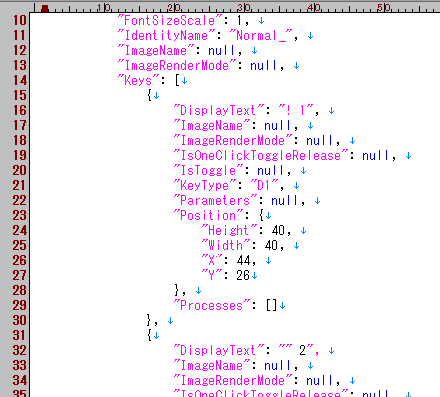Click null value on "IsToggle" line

(270, 170)
